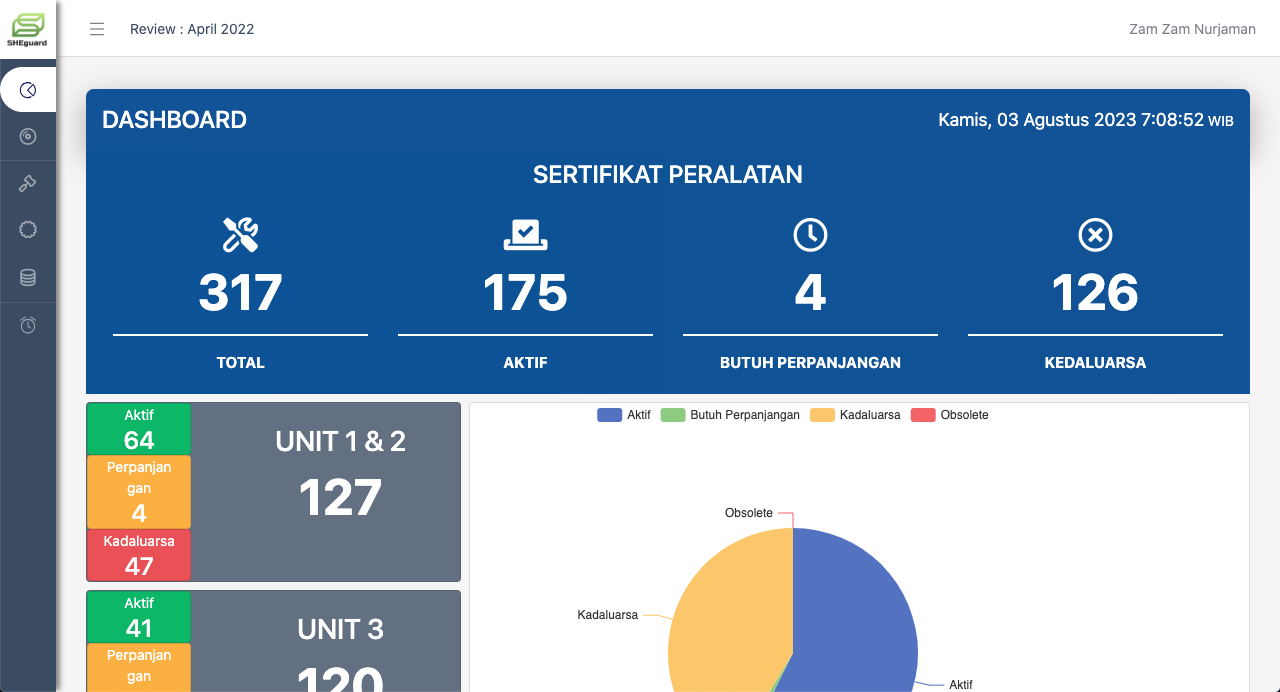Click the red Kadaluarsa 47 box
Image resolution: width=1280 pixels, height=692 pixels.
(x=139, y=555)
